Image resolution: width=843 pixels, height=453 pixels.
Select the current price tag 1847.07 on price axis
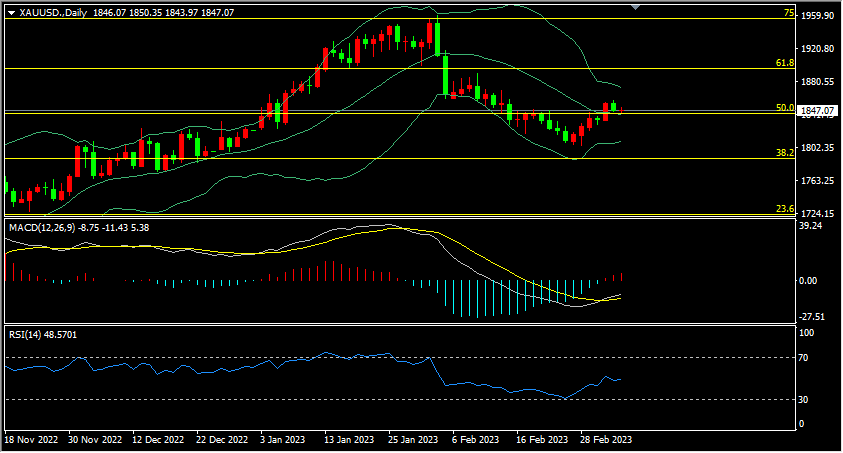click(x=817, y=111)
